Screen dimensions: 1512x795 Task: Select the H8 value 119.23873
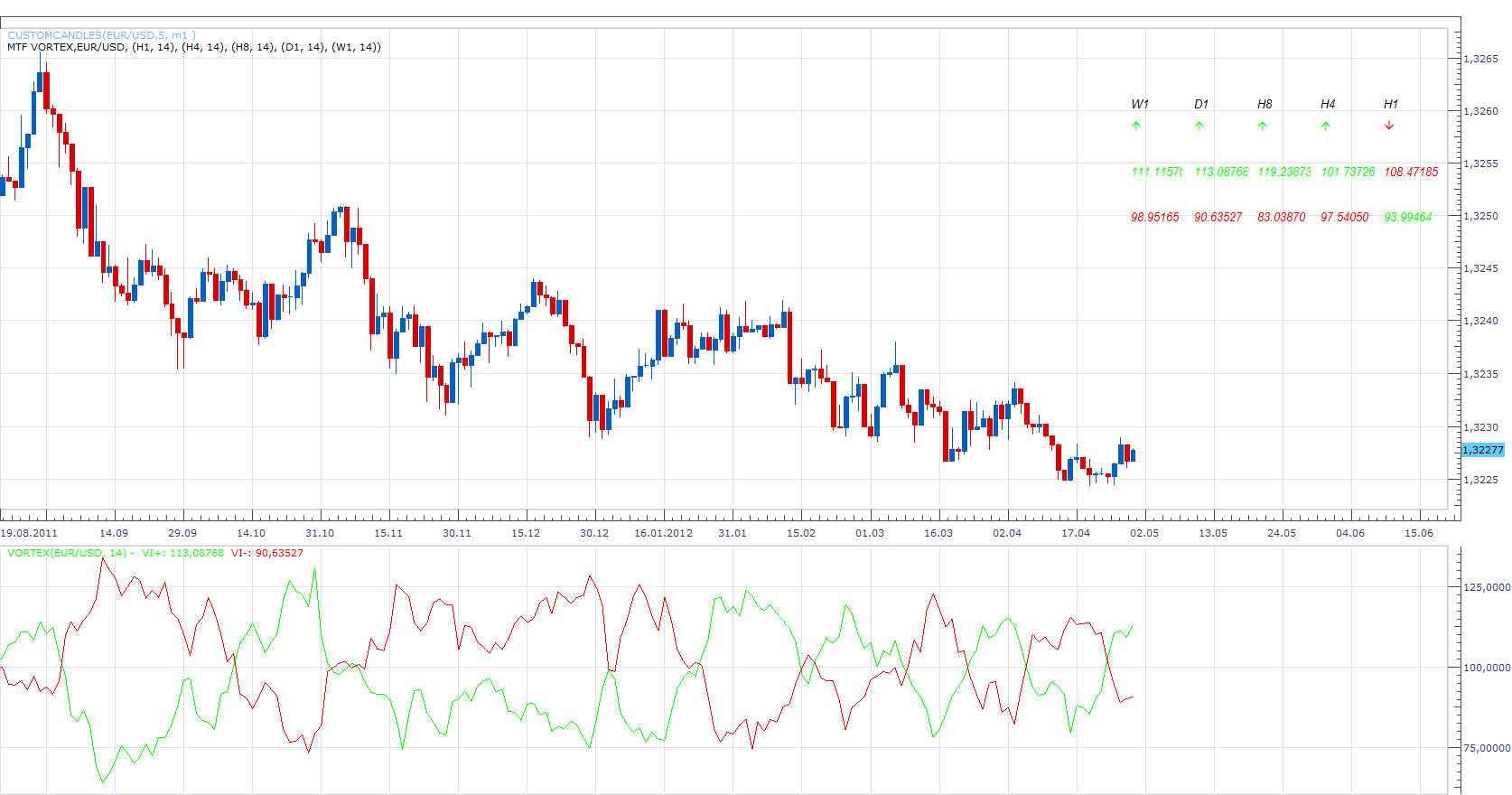pos(1284,172)
